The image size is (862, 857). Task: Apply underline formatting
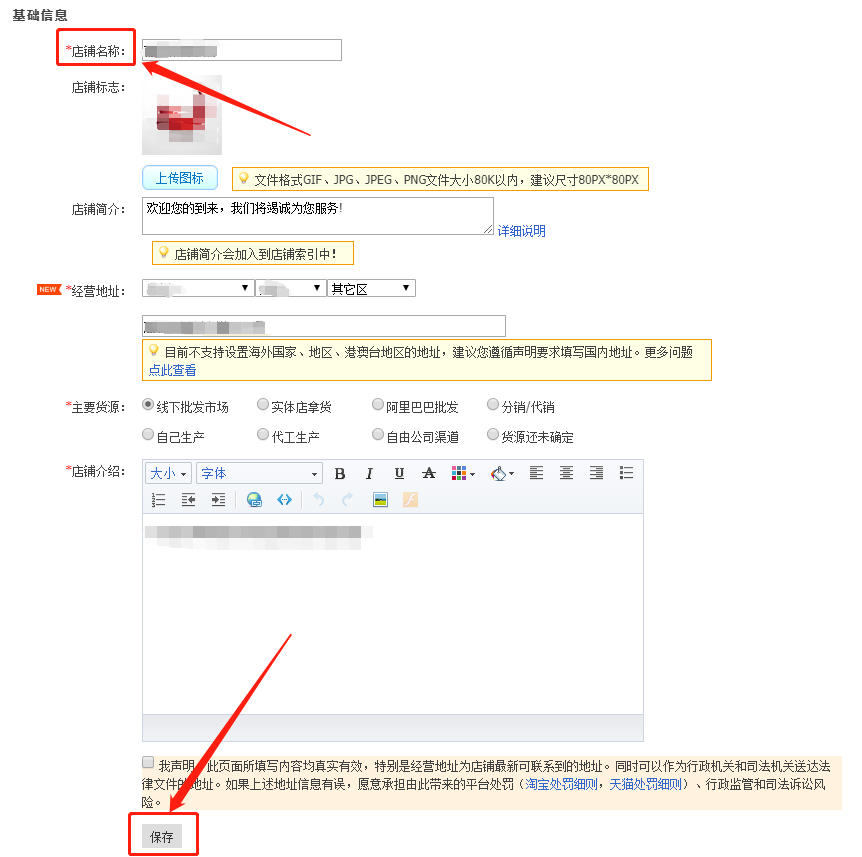click(x=398, y=474)
